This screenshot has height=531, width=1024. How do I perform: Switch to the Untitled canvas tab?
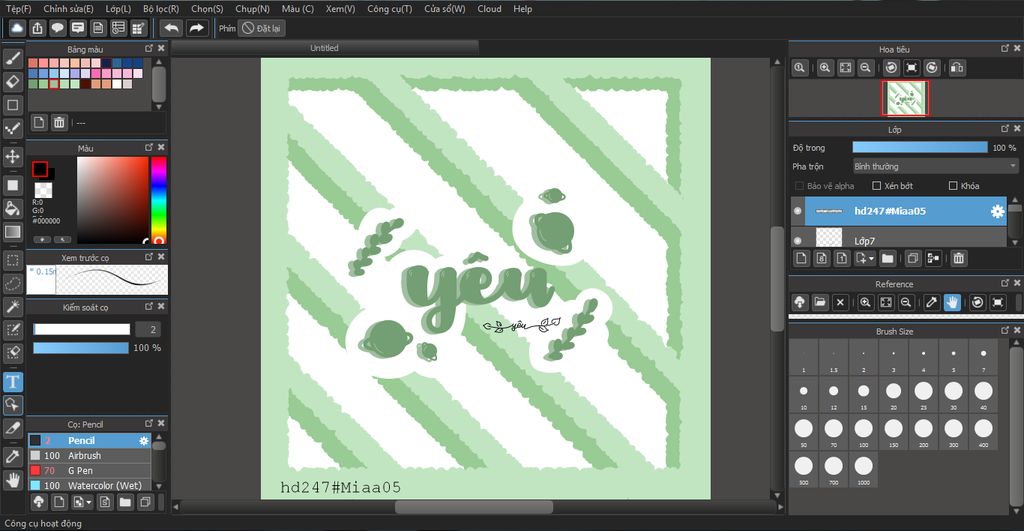(325, 48)
